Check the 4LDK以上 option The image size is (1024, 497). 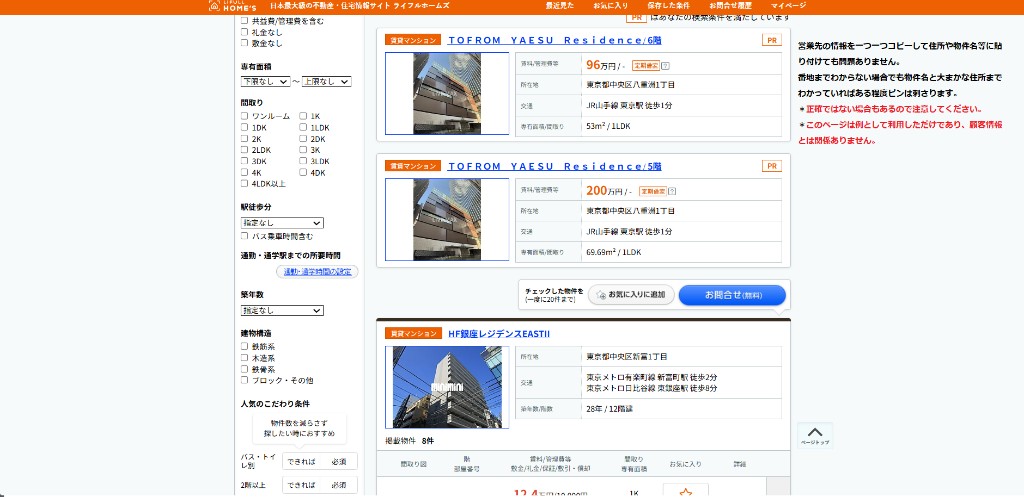click(x=244, y=184)
